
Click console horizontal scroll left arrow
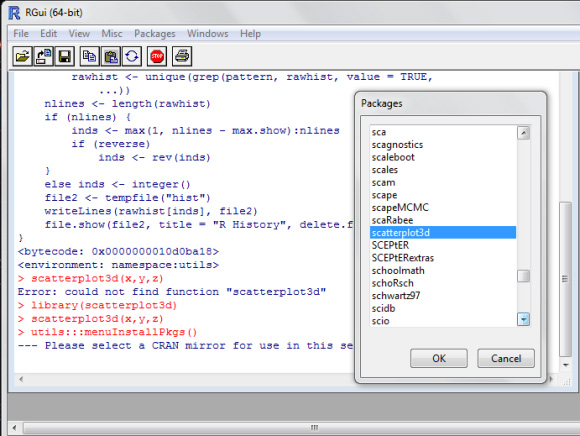click(21, 379)
